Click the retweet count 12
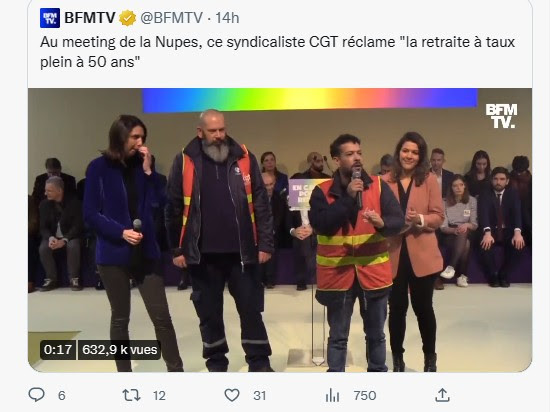The width and height of the screenshot is (555, 412). [x=159, y=396]
